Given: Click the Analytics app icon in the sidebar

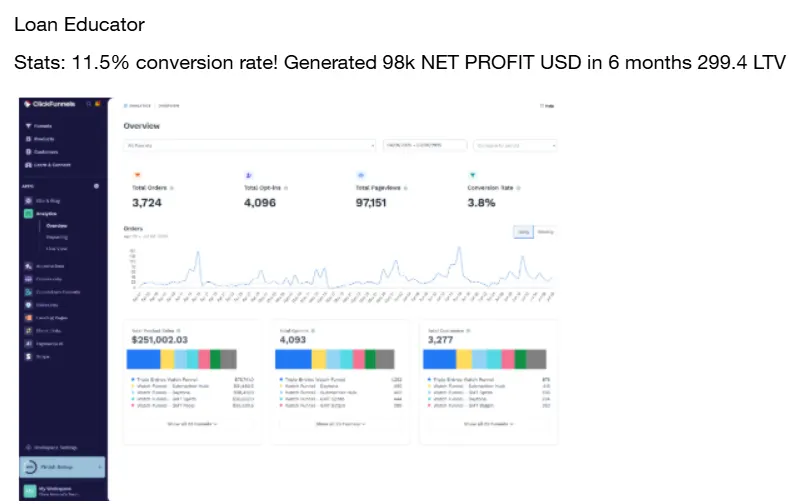Looking at the screenshot, I should [29, 214].
